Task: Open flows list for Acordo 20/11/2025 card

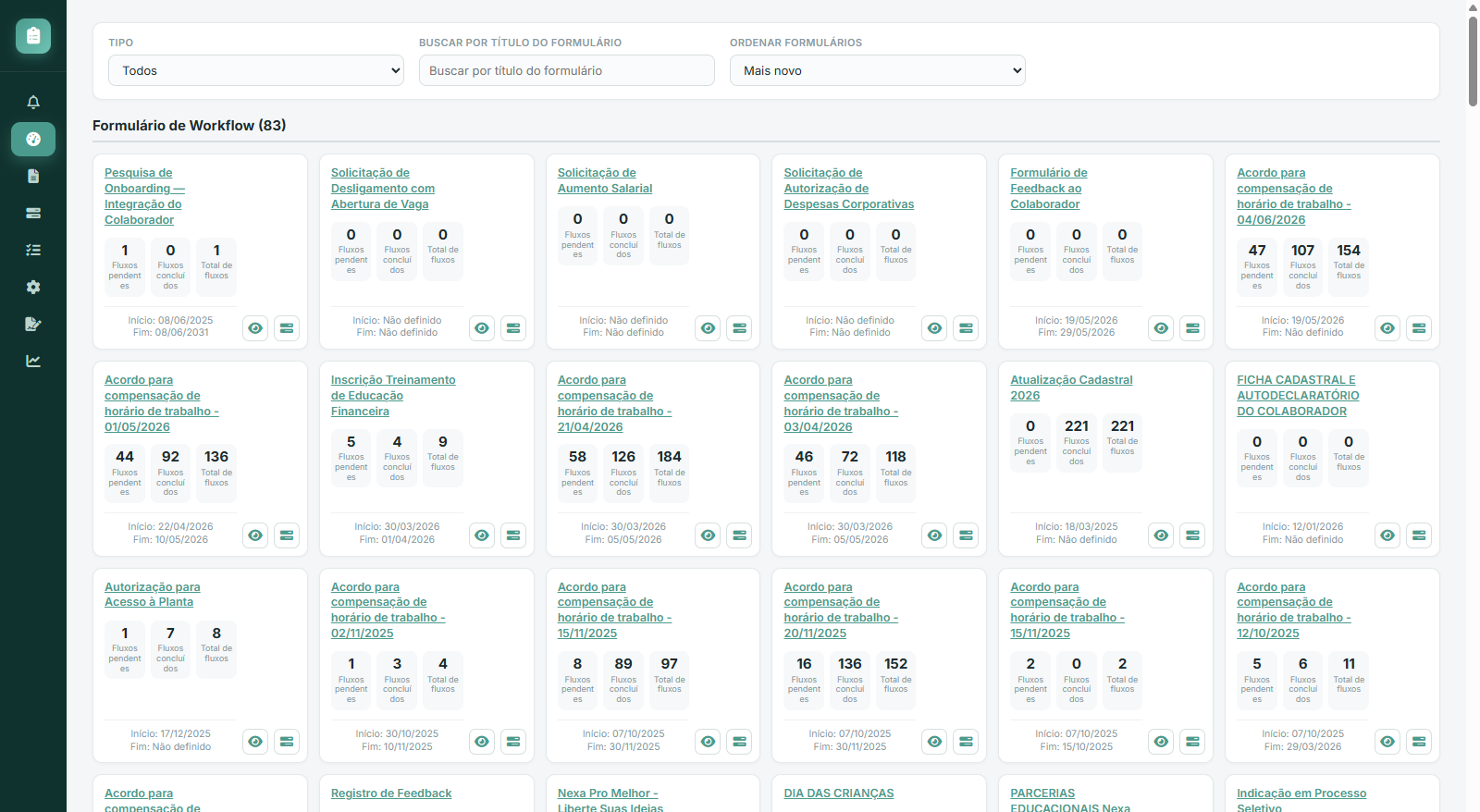Action: point(966,742)
